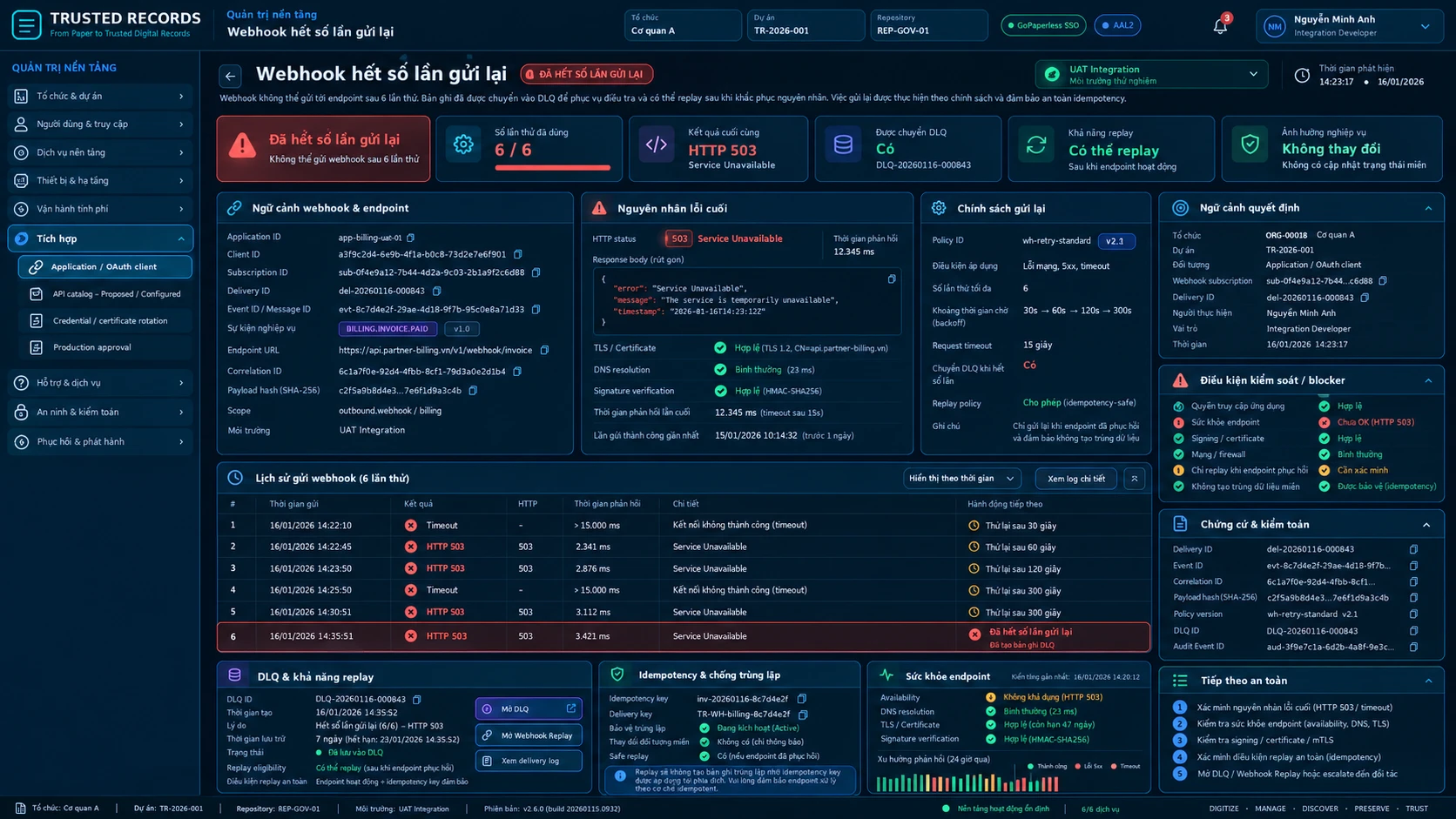The width and height of the screenshot is (1456, 819).
Task: Click the notification bell icon
Action: coord(1220,26)
